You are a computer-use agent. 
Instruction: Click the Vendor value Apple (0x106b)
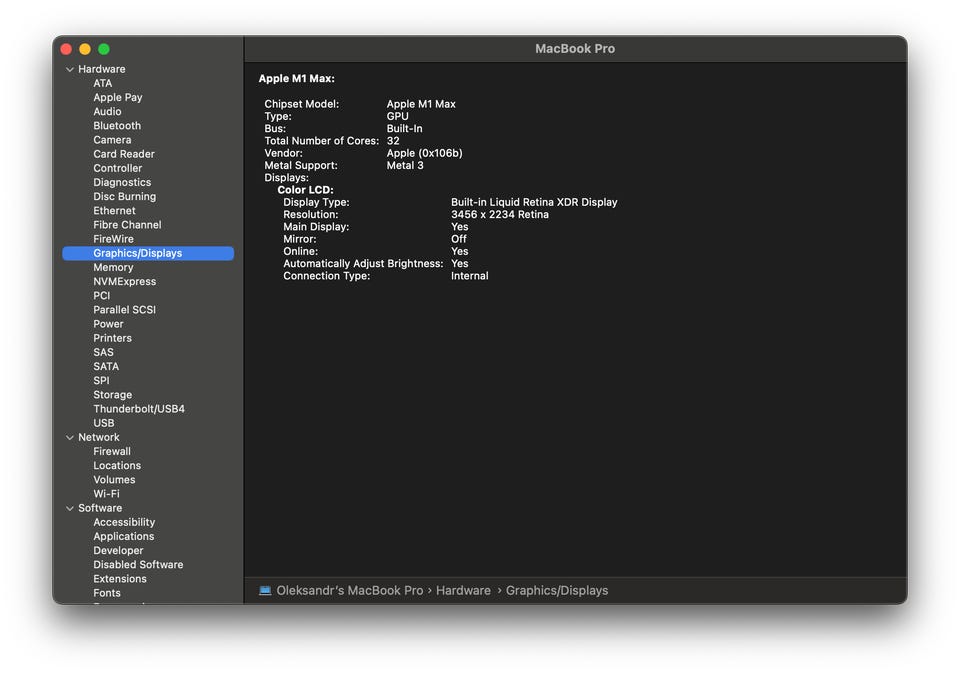click(424, 153)
